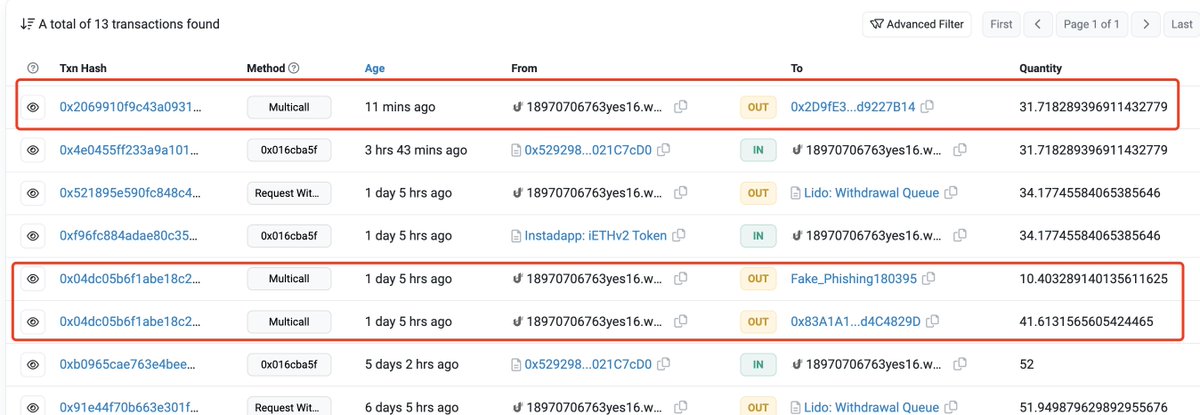The image size is (1200, 415).
Task: Preview details for transaction 0x521895e590fc848c4
Action: [x=33, y=193]
